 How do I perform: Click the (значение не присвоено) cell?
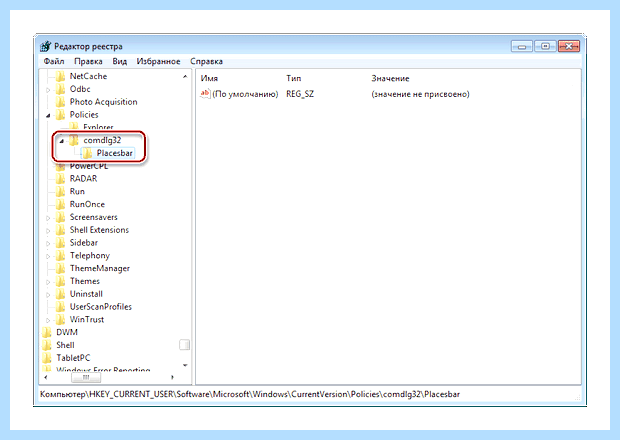pyautogui.click(x=420, y=94)
